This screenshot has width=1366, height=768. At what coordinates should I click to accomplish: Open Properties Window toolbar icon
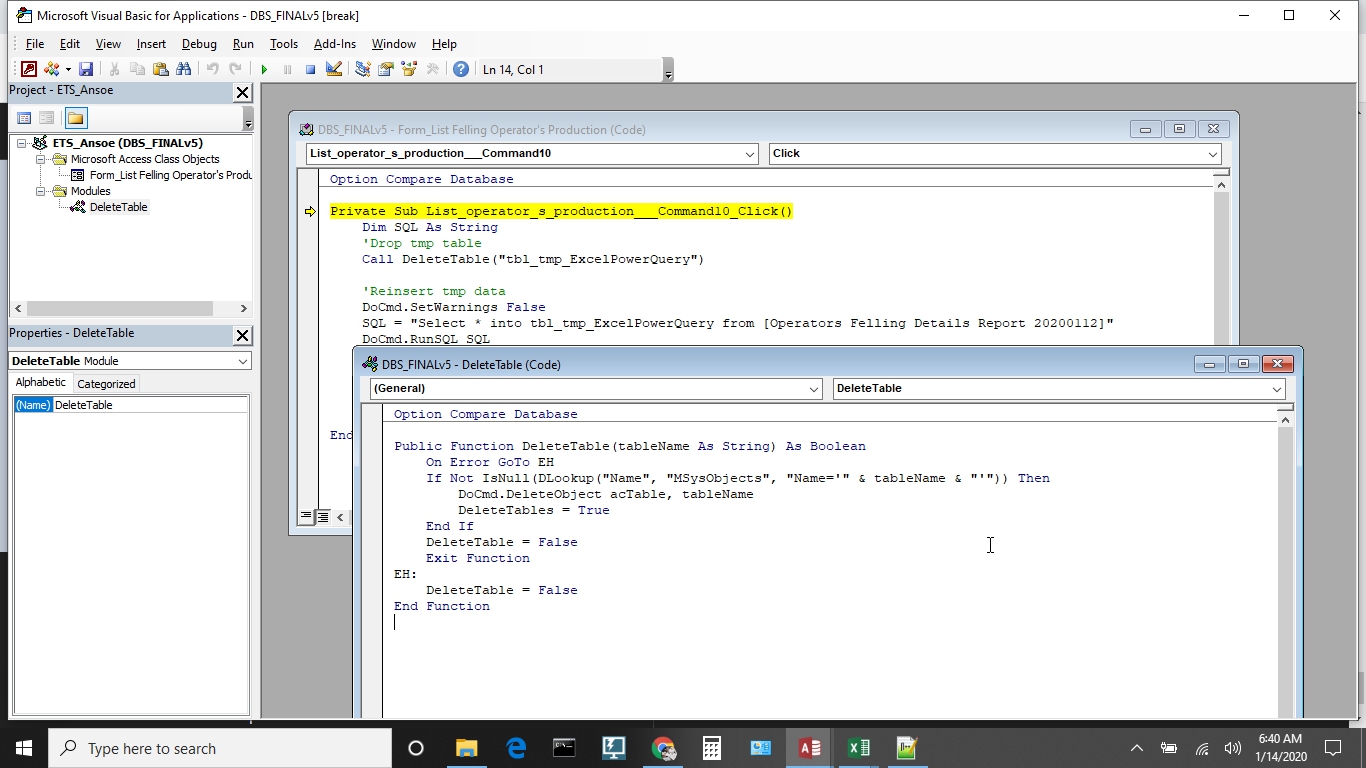(x=385, y=69)
